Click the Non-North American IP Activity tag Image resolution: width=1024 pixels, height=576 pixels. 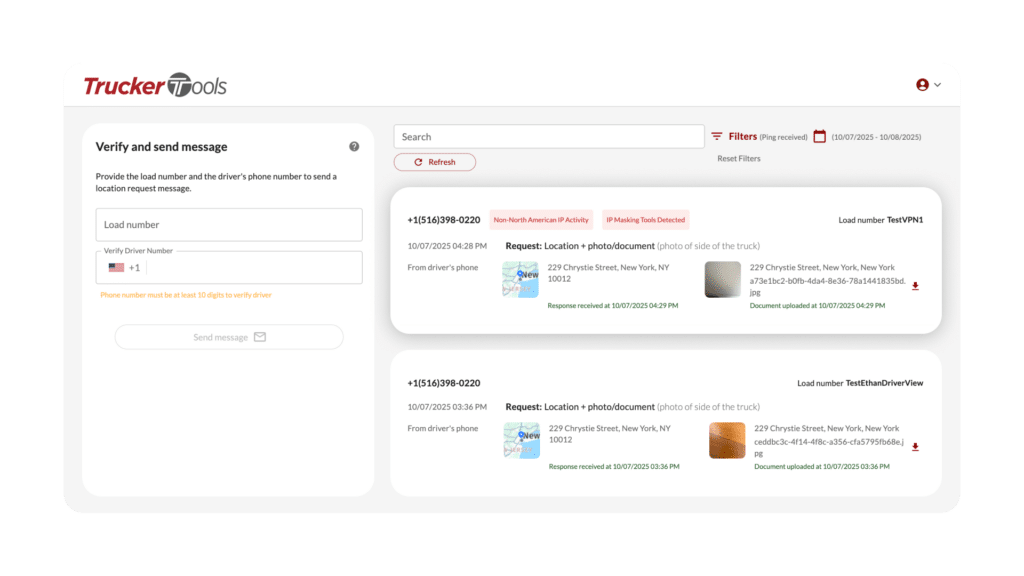point(541,220)
